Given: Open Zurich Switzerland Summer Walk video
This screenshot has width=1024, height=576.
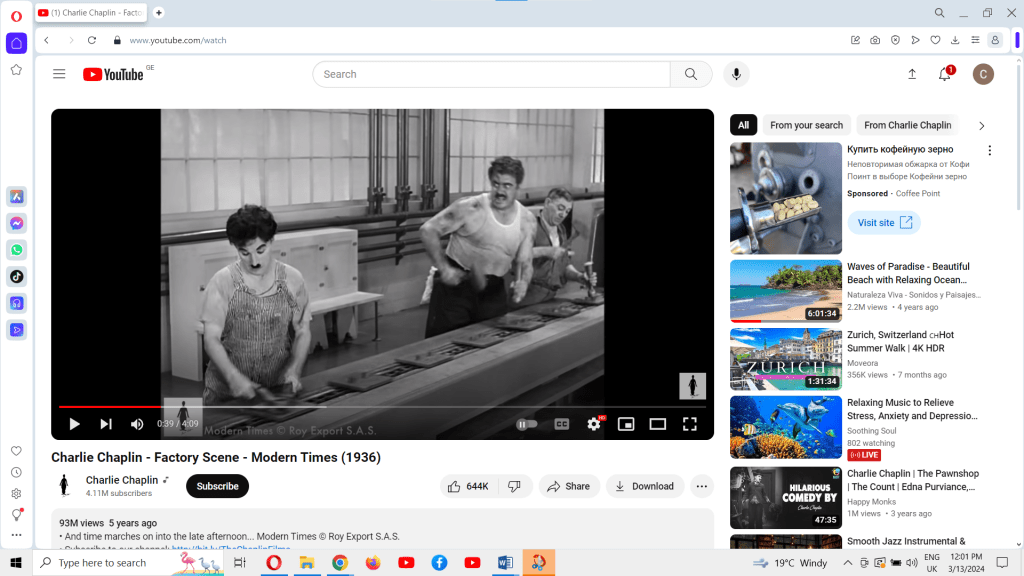Looking at the screenshot, I should 786,359.
